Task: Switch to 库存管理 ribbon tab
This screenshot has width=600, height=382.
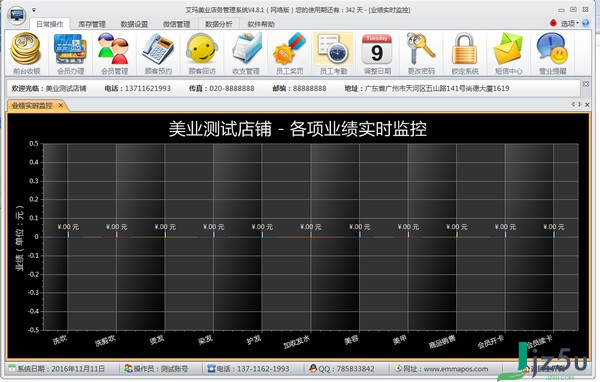Action: [x=92, y=24]
